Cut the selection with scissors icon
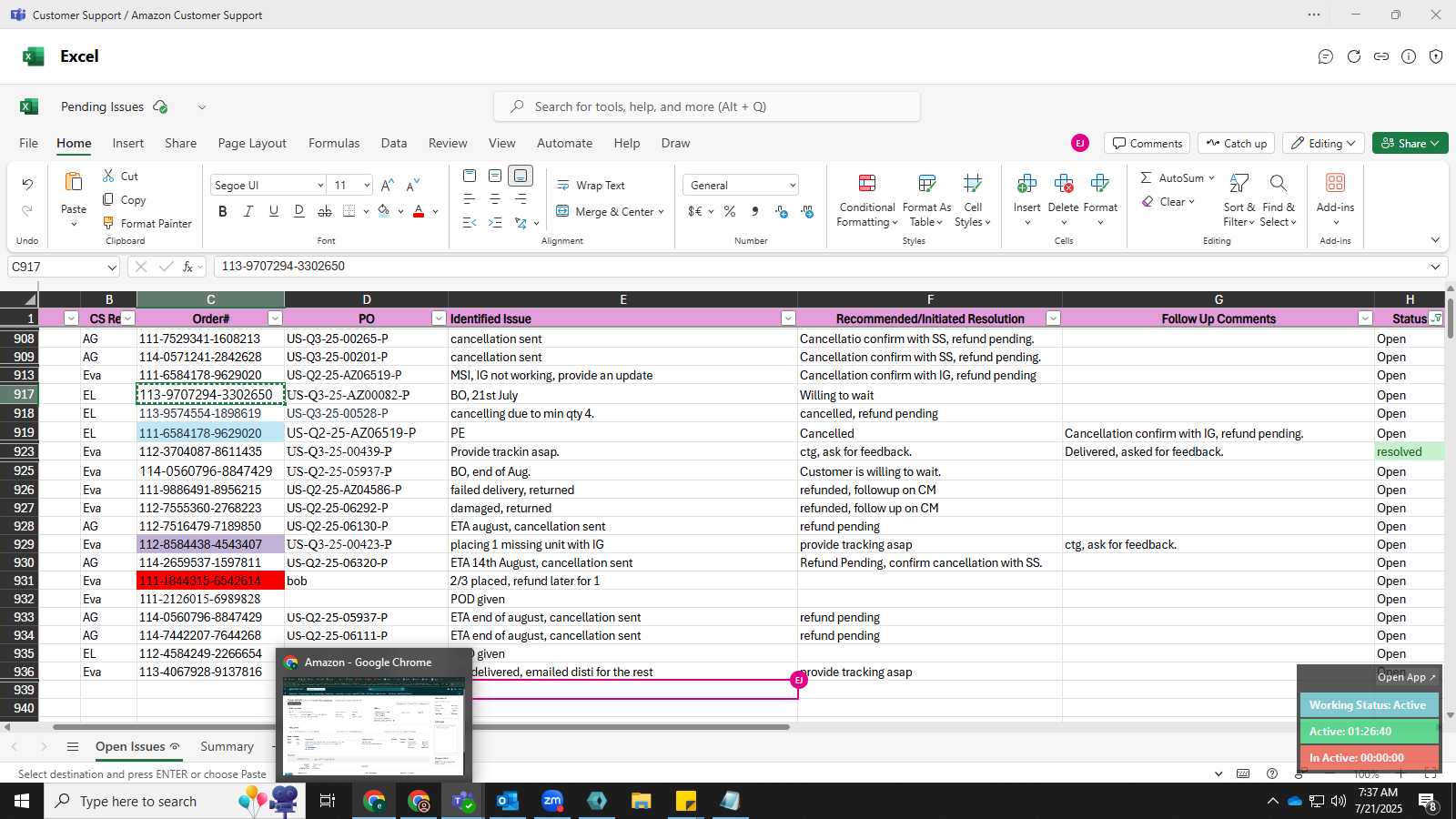Screen dimensions: 1456x819 pos(108,176)
